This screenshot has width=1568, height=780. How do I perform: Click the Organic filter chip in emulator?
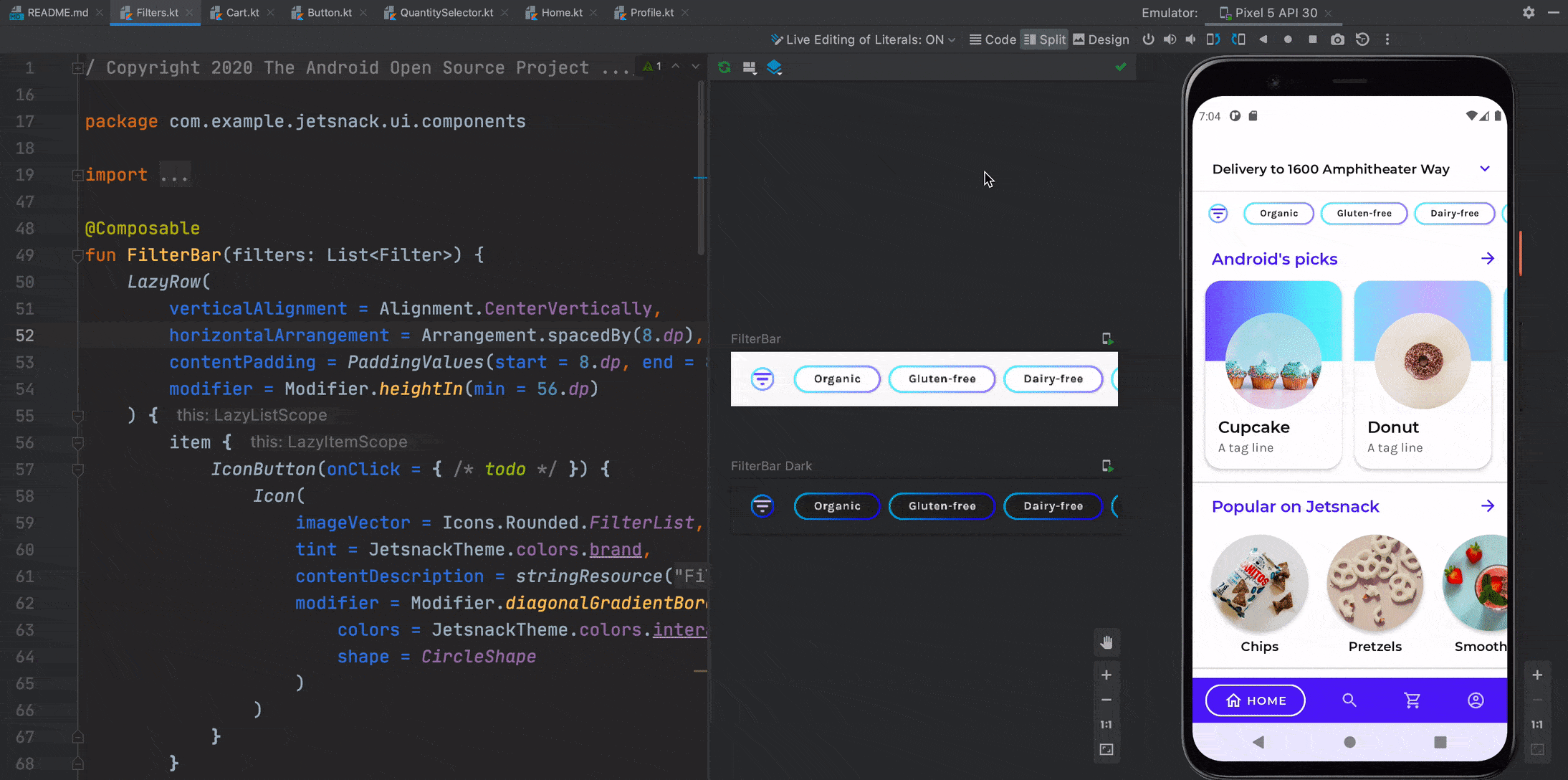[x=1279, y=212]
